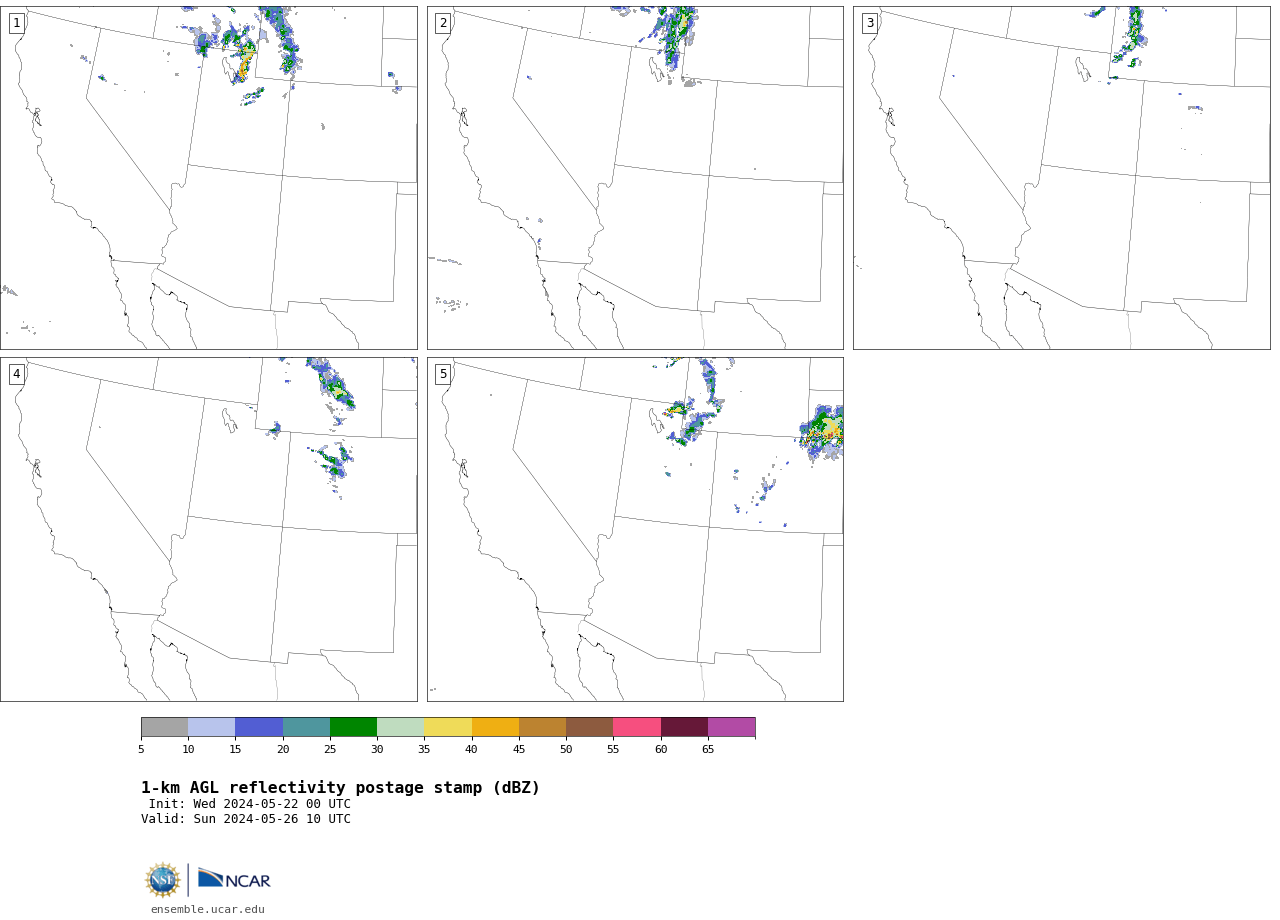Open ensemble member 1 reflectivity map

pos(209,178)
